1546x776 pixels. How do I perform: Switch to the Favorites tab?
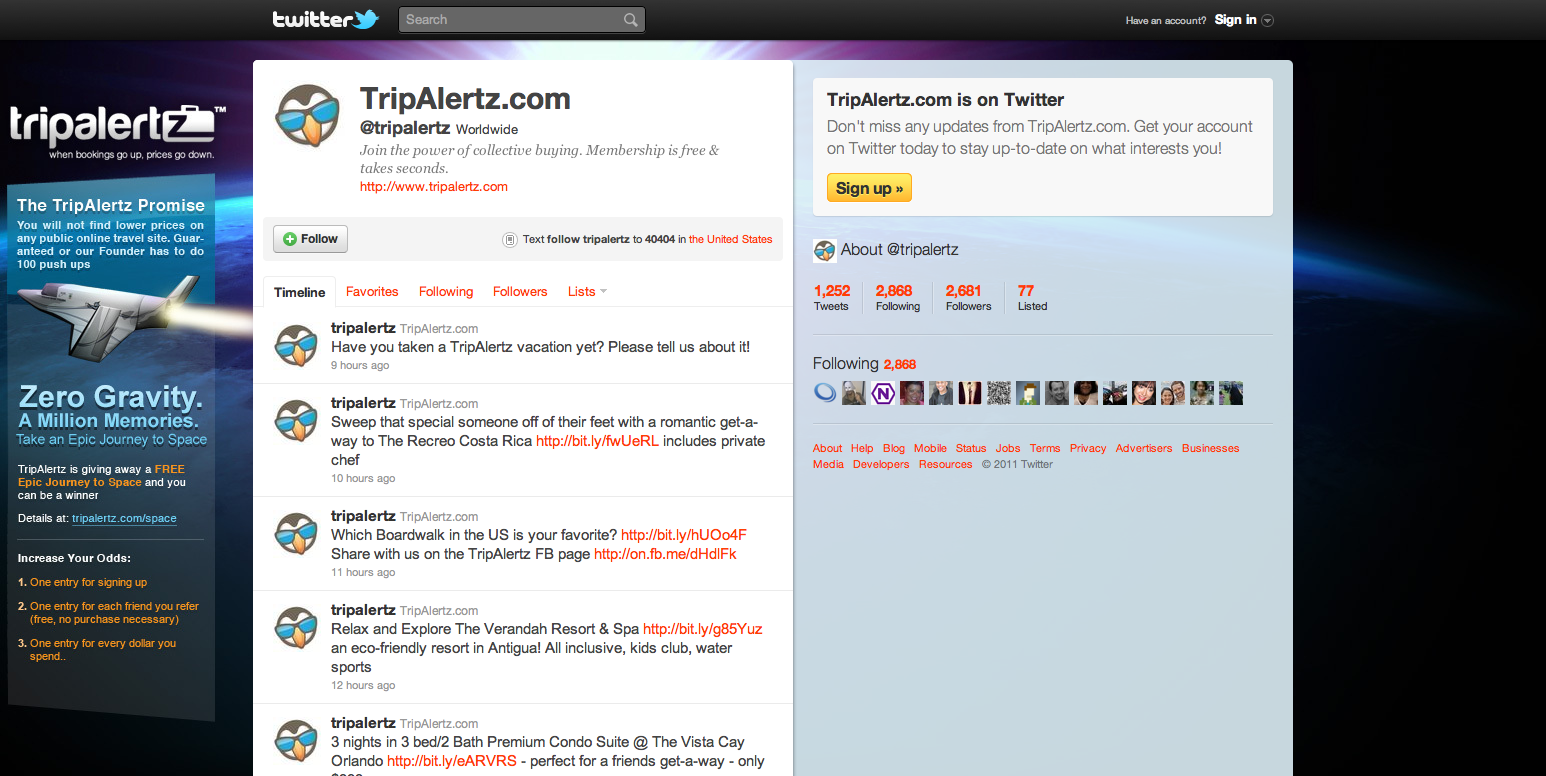coord(372,292)
